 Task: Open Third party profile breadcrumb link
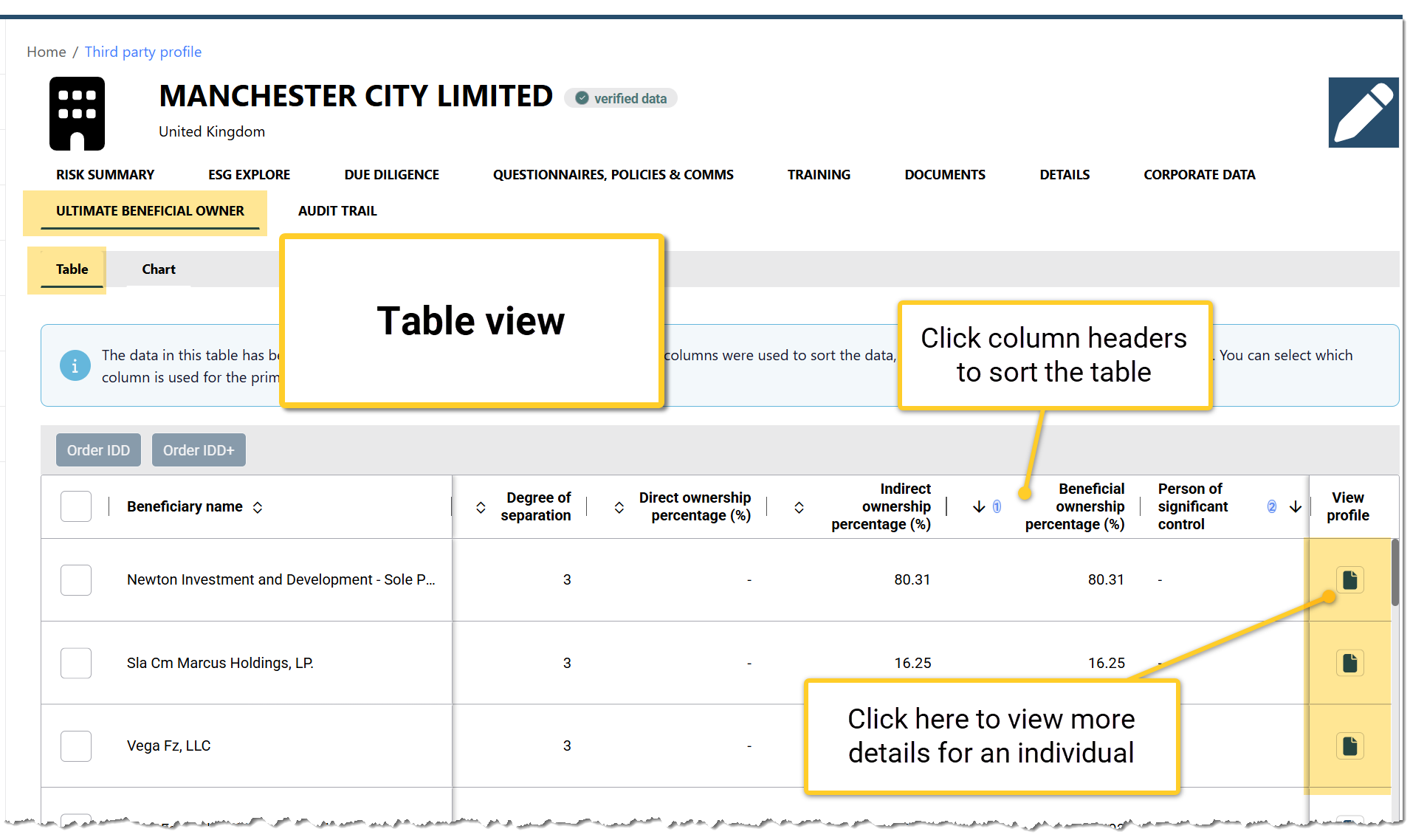(x=143, y=52)
